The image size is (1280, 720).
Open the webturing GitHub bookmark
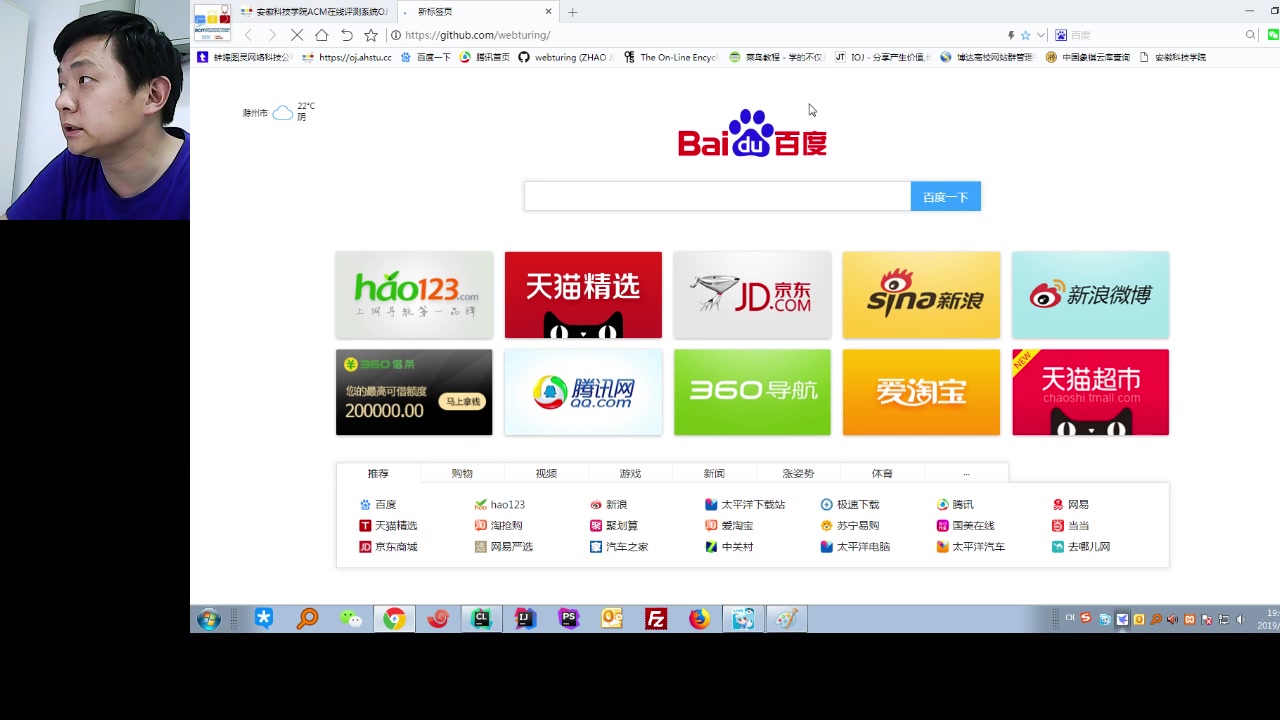pyautogui.click(x=566, y=57)
